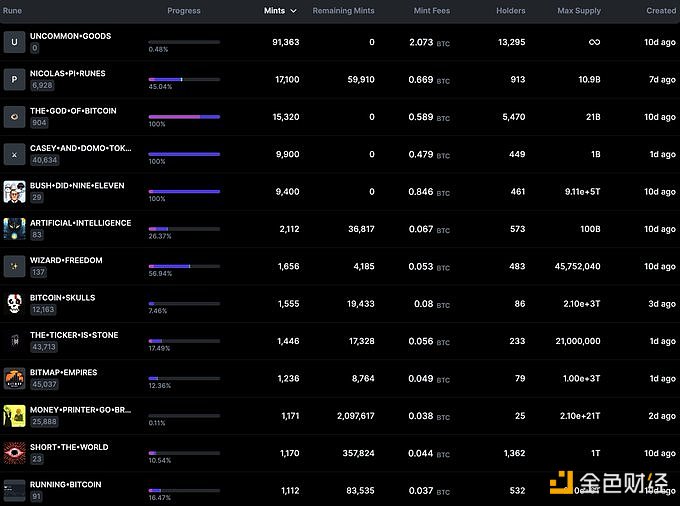
Task: Click the RUNNING•BITCOIN rune icon
Action: (x=14, y=490)
